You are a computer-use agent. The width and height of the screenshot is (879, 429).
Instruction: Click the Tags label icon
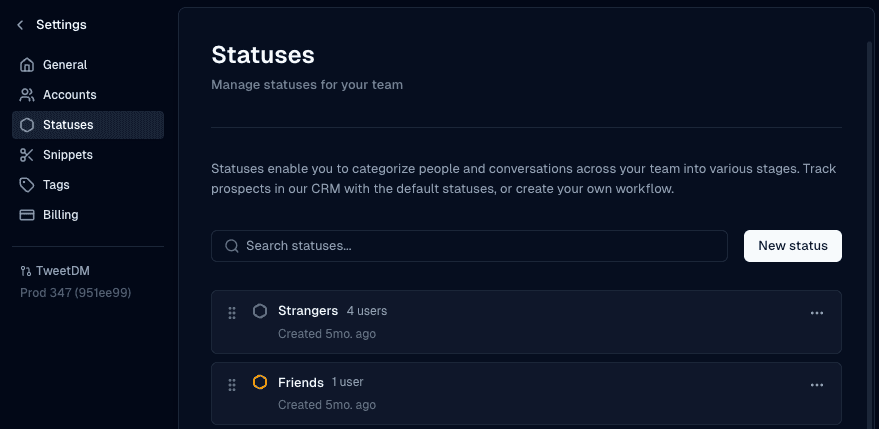(x=27, y=185)
